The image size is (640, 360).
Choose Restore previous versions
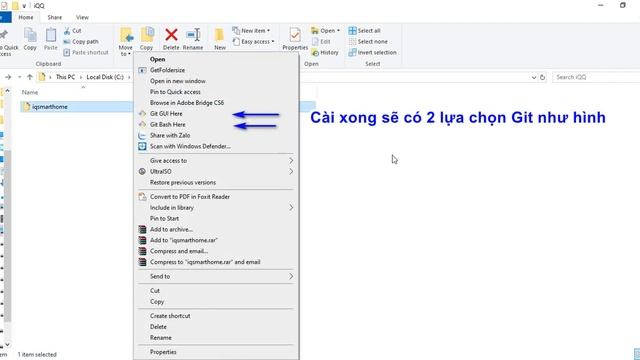[x=217, y=182]
